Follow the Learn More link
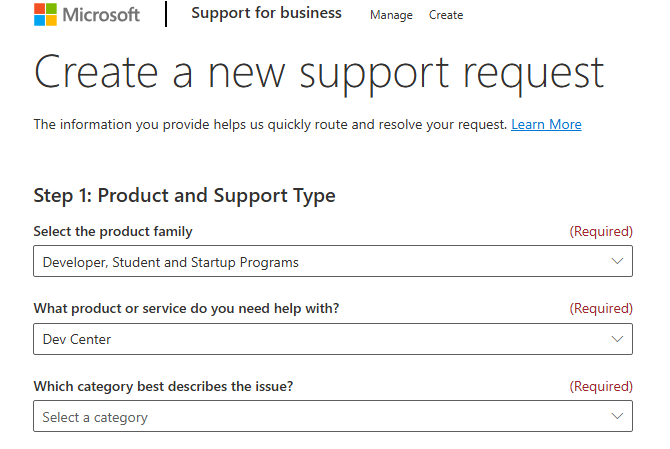The height and width of the screenshot is (449, 670). pyautogui.click(x=546, y=124)
